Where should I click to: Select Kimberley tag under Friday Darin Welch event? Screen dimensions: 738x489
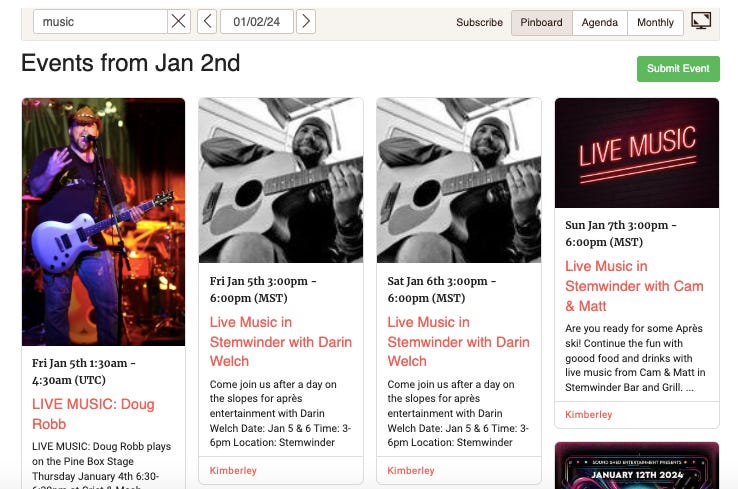pyautogui.click(x=233, y=471)
